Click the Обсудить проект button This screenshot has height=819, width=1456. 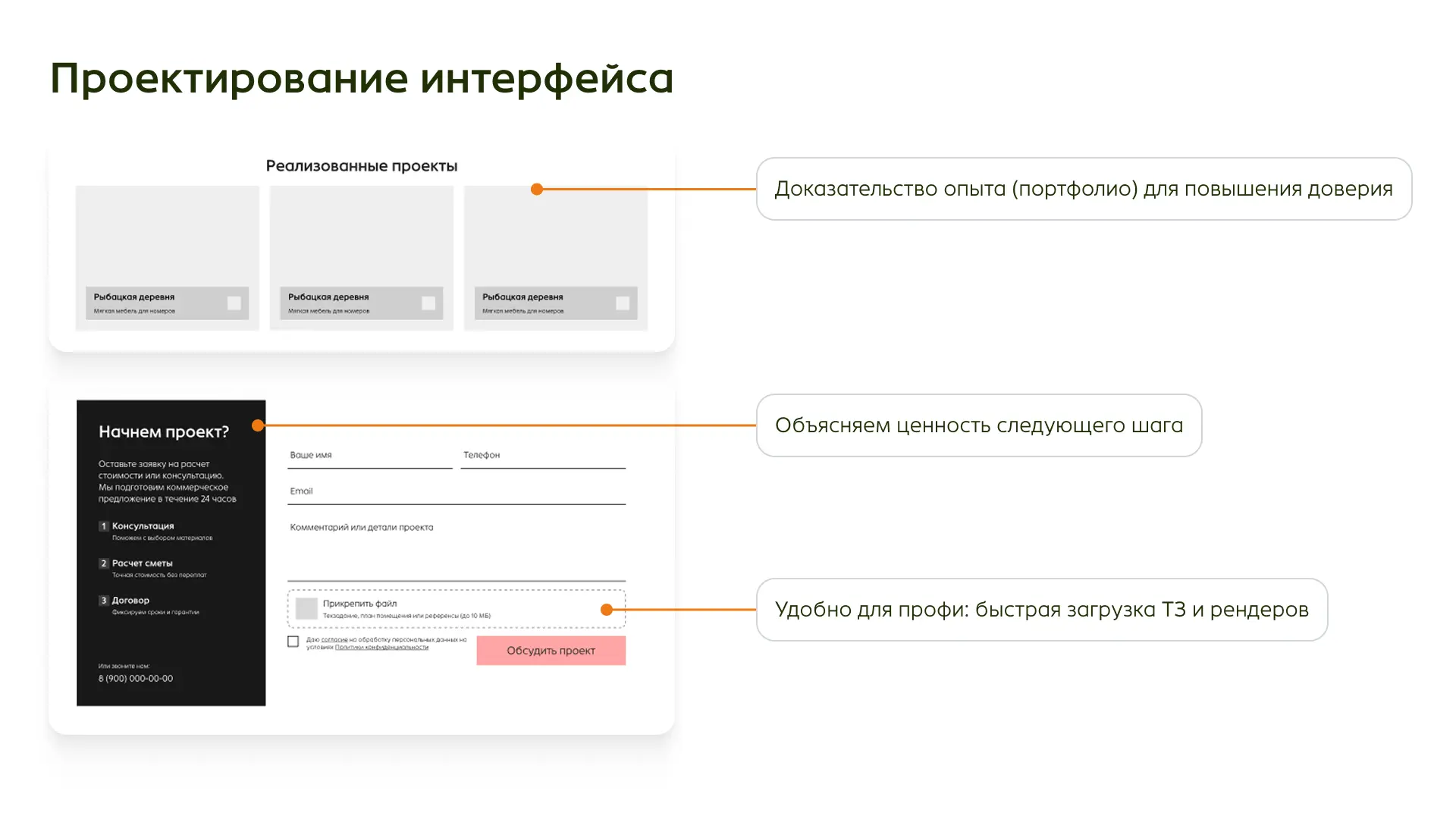pos(551,651)
